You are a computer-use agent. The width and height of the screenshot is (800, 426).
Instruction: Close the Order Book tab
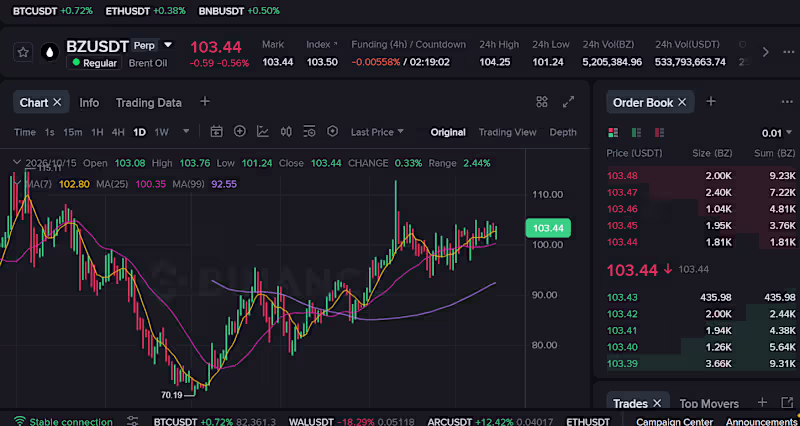point(682,103)
